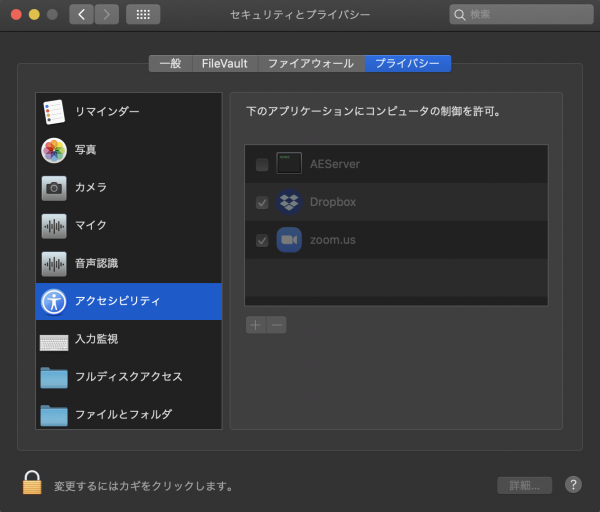600x512 pixels.
Task: Click the 変更するにはカギをクリックします text
Action: click(144, 486)
